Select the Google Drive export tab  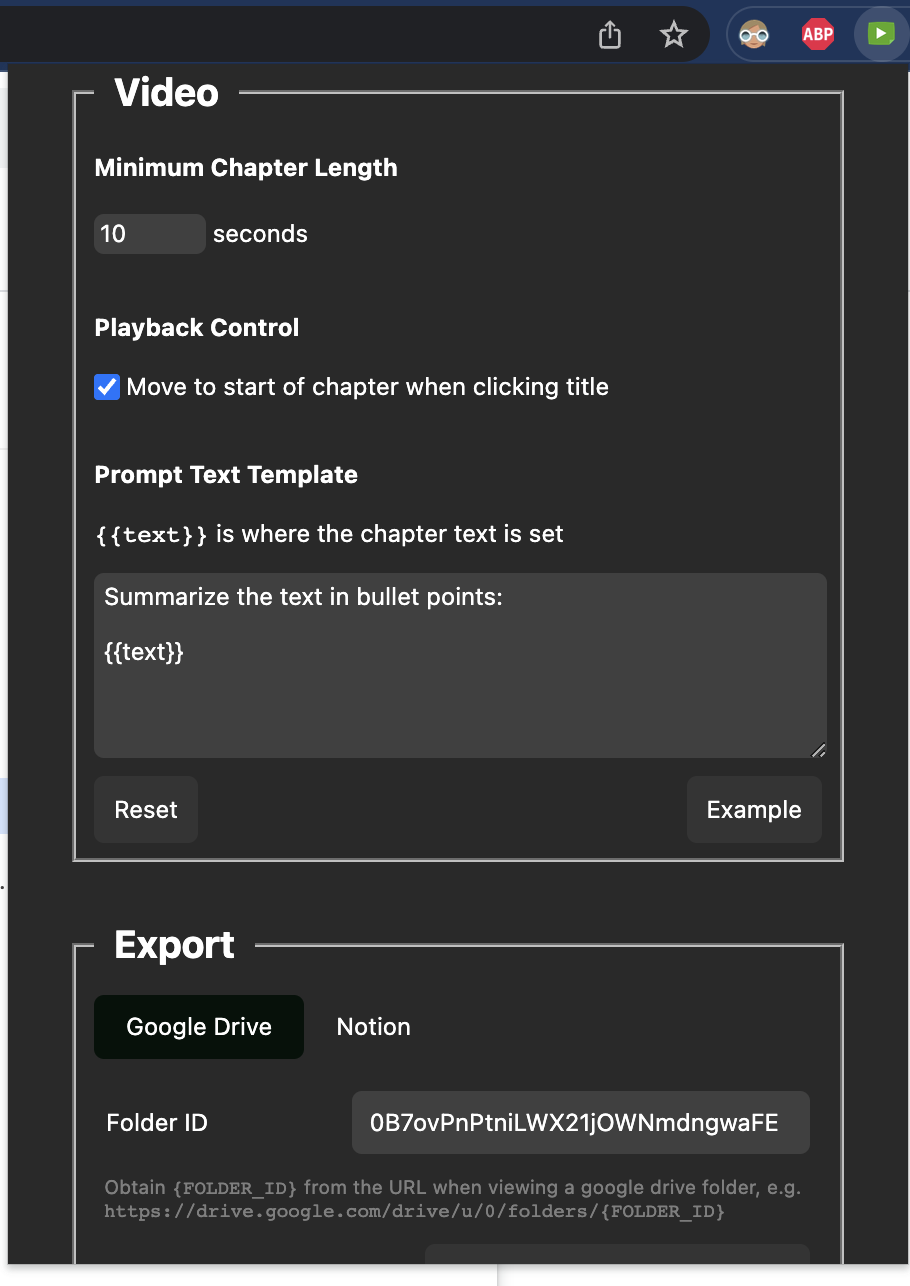tap(198, 1026)
